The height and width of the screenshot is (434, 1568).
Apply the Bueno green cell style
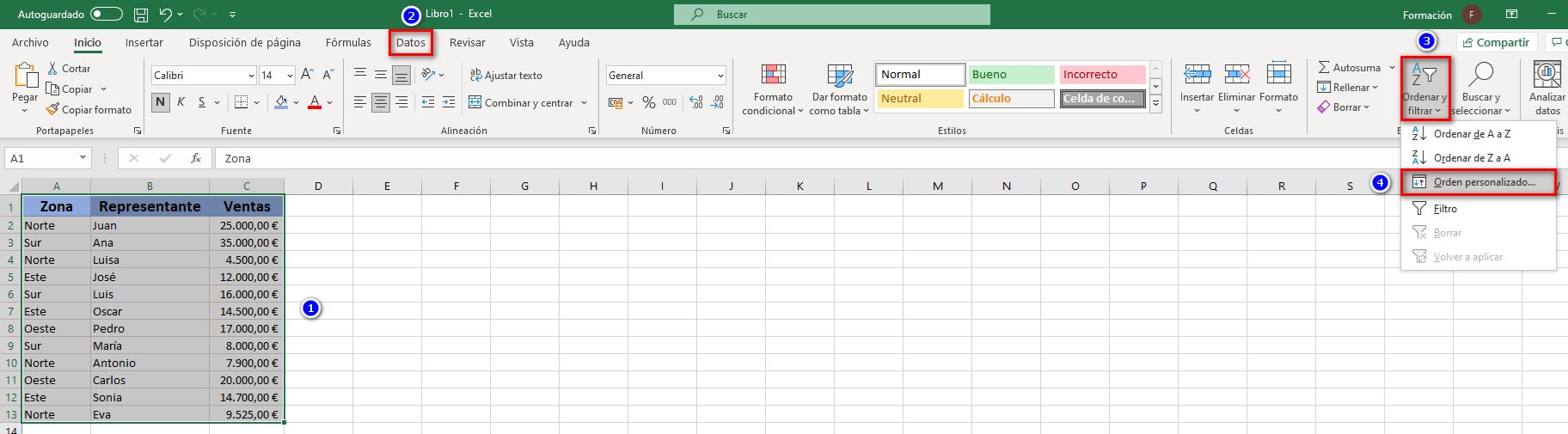tap(1011, 75)
